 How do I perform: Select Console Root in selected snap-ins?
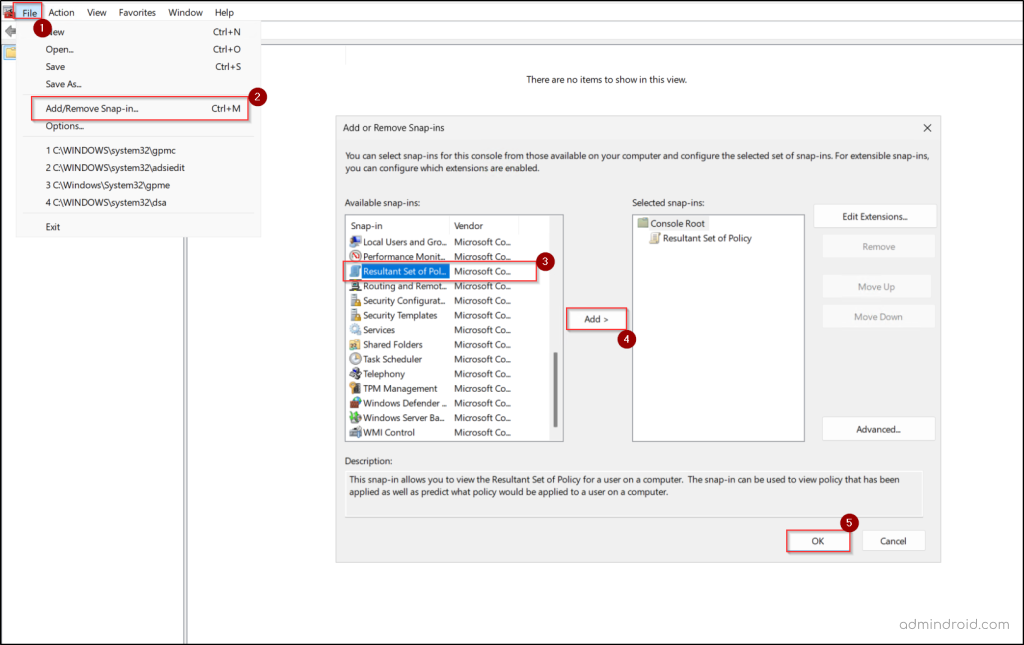pyautogui.click(x=676, y=222)
